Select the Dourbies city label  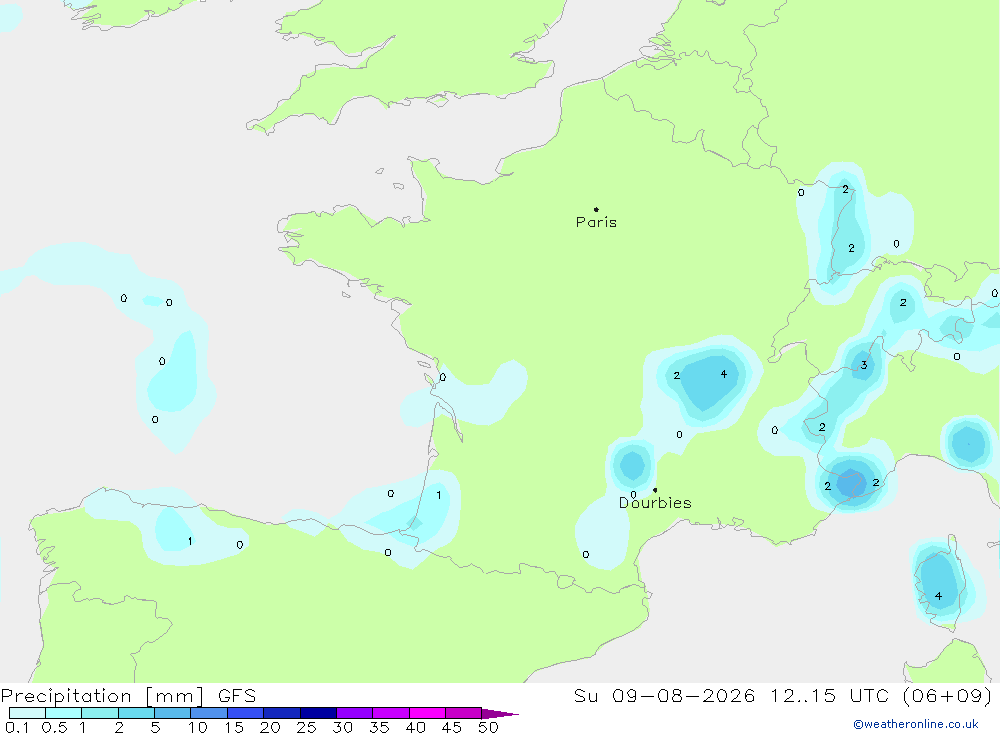tap(655, 503)
